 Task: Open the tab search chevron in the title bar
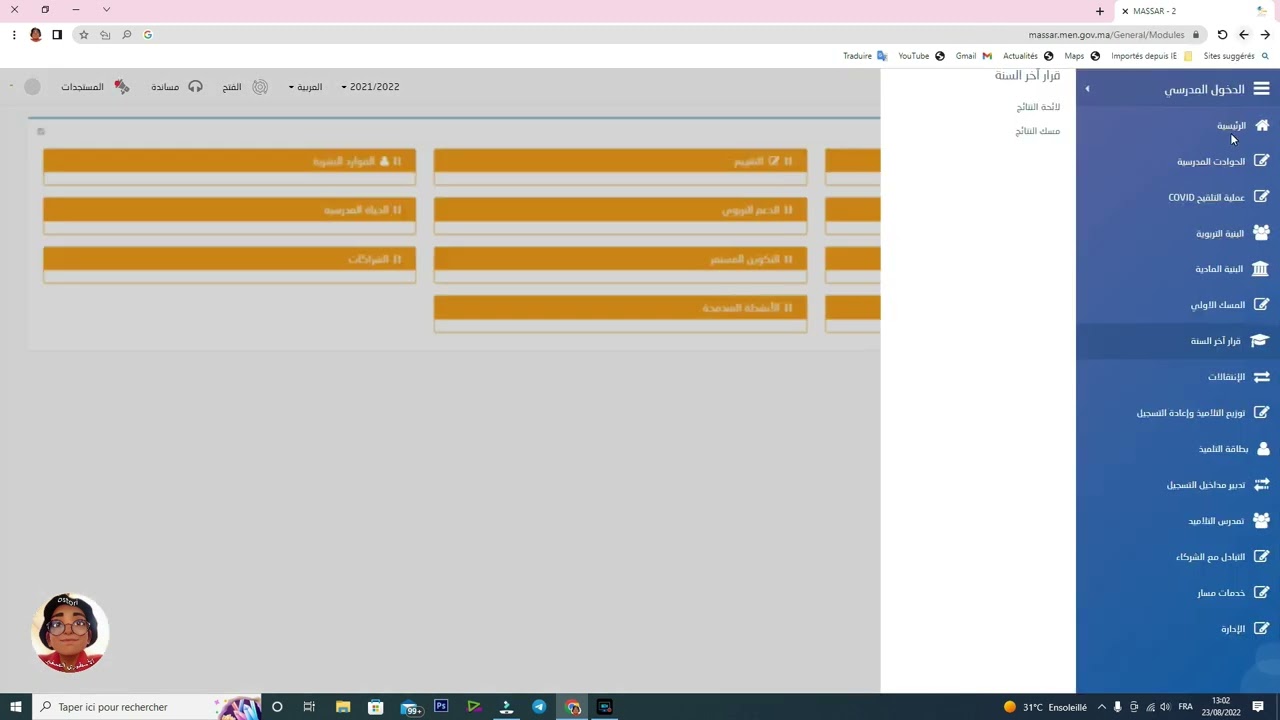click(106, 10)
